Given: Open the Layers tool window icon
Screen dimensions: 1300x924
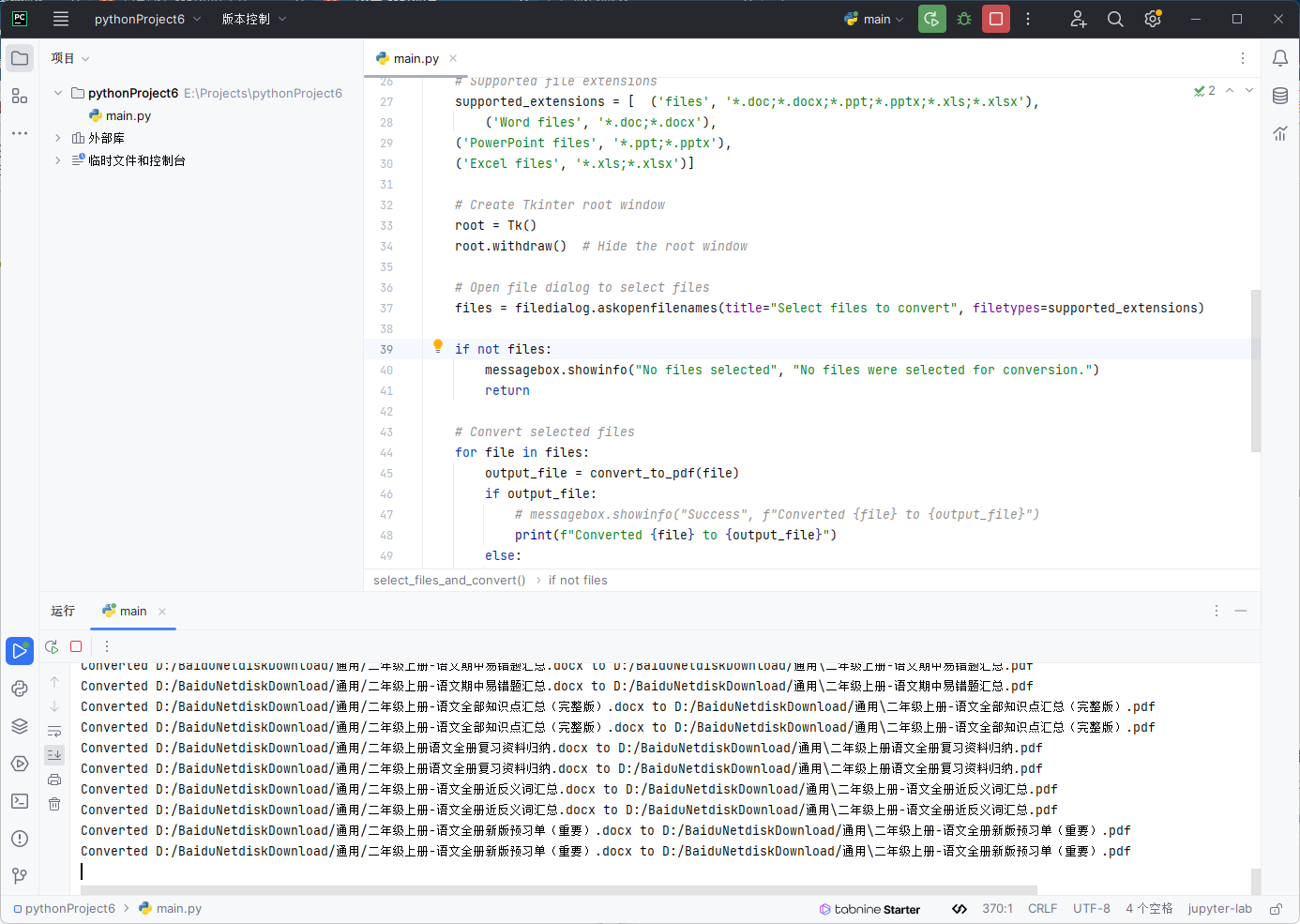Looking at the screenshot, I should 20,726.
